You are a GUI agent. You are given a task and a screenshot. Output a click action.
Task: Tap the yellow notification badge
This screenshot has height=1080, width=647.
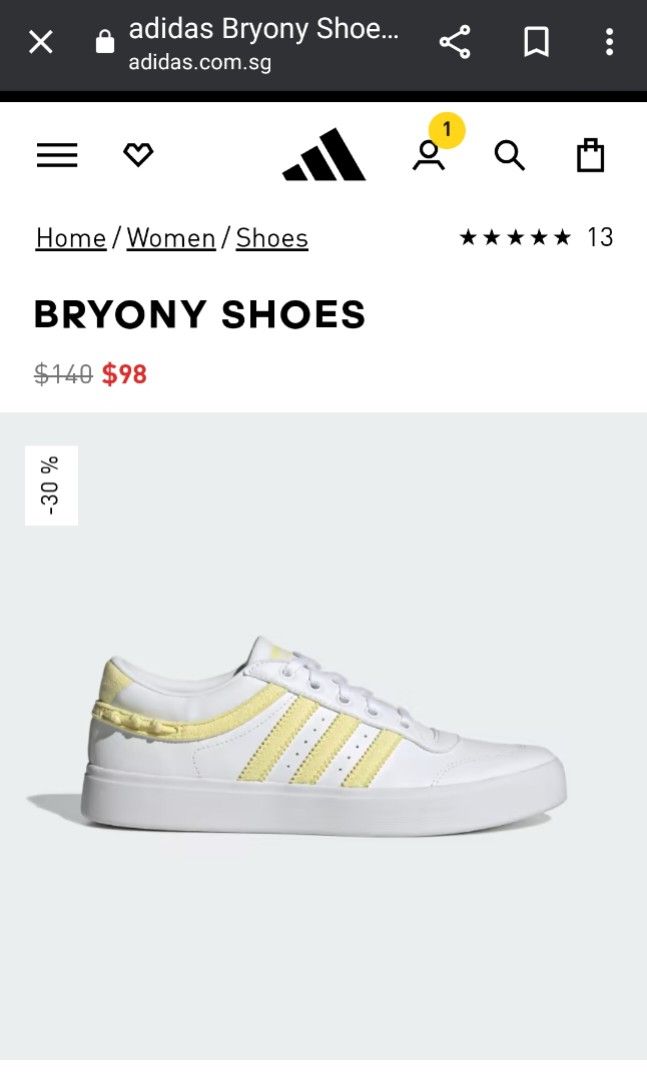pyautogui.click(x=446, y=129)
